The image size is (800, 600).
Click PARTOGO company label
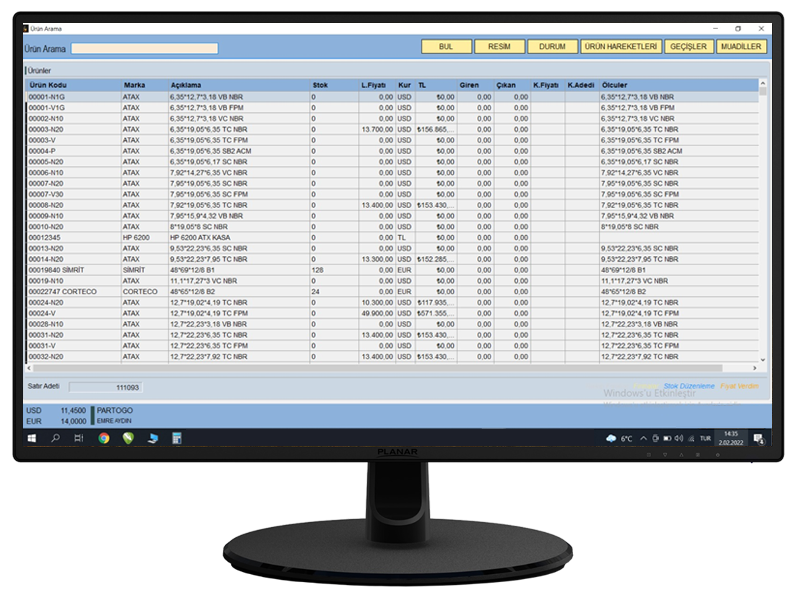(115, 410)
